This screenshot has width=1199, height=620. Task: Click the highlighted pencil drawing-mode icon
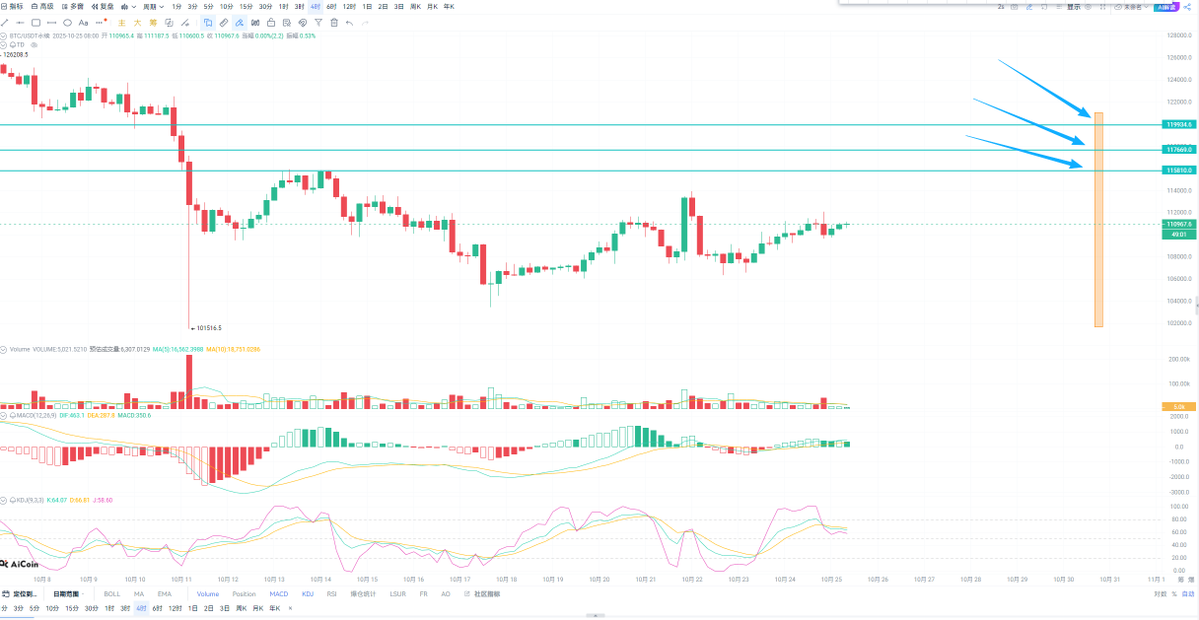coord(239,23)
